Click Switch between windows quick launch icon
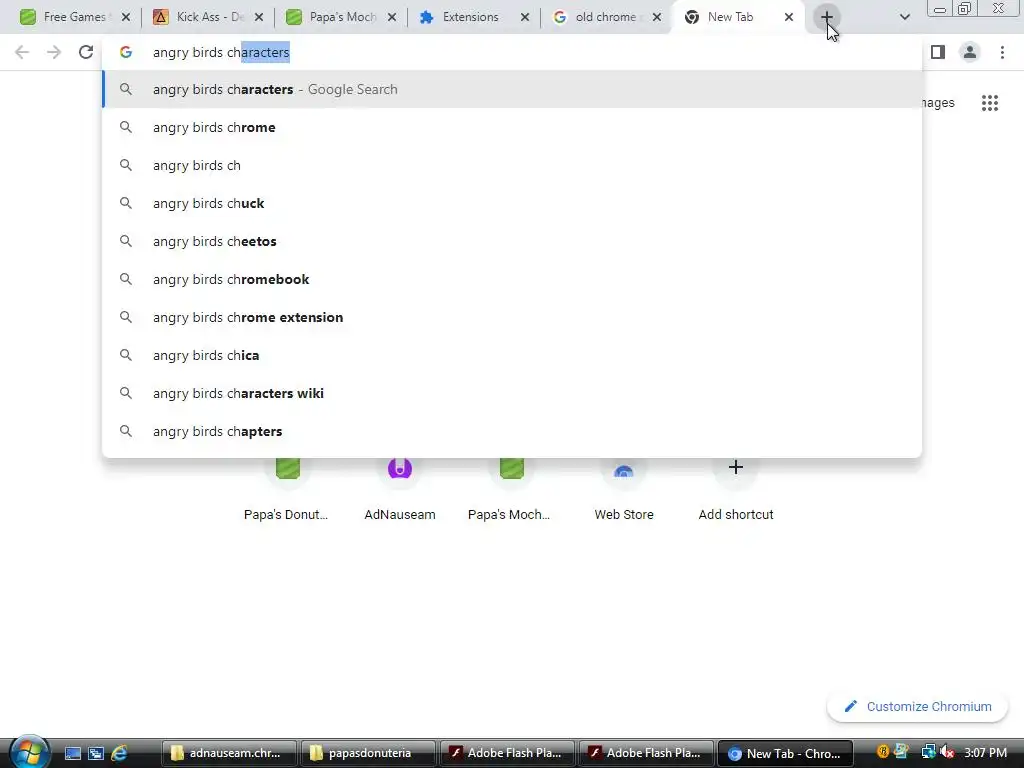Viewport: 1024px width, 768px height. (96, 754)
